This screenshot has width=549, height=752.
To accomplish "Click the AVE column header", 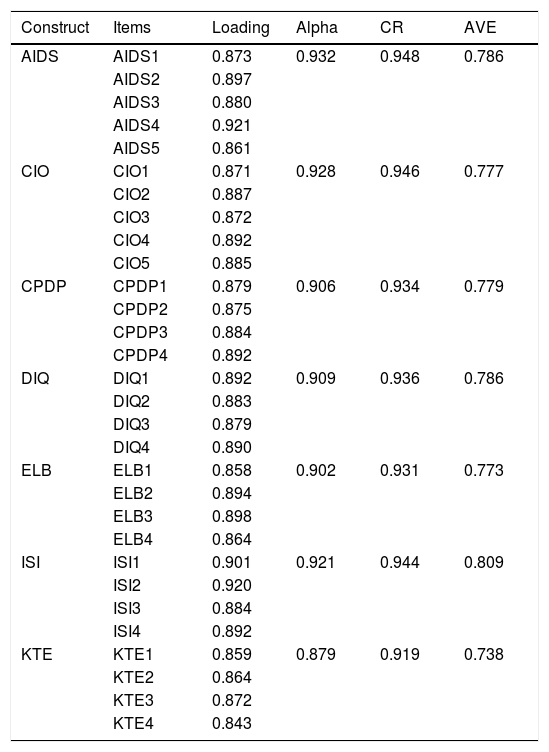I will click(x=480, y=28).
